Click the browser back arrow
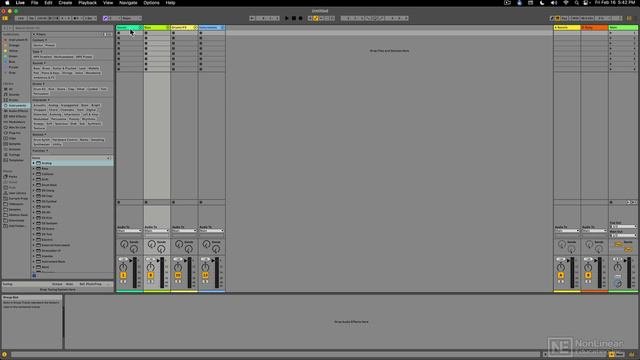The height and width of the screenshot is (360, 640). [5, 28]
